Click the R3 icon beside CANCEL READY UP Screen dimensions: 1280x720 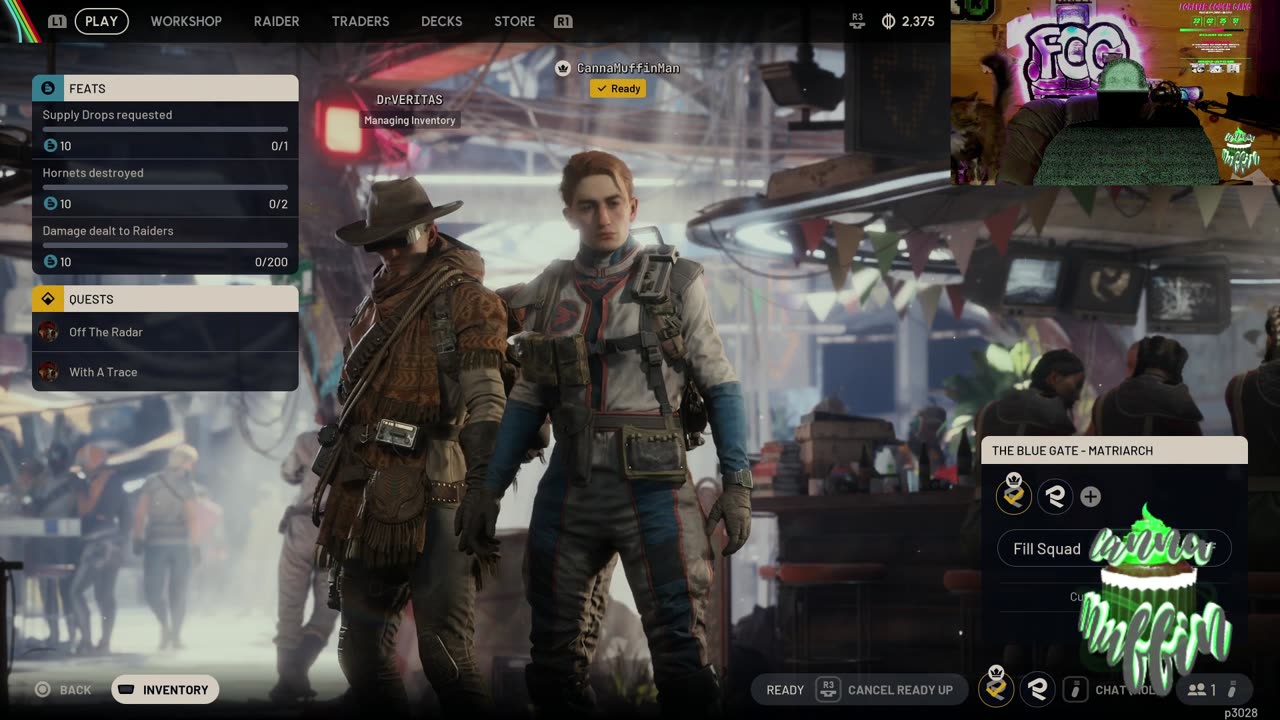pyautogui.click(x=827, y=689)
